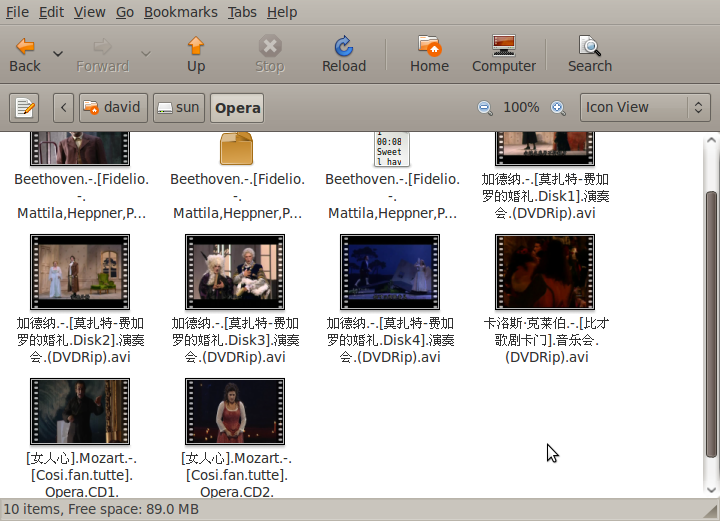Viewport: 720px width, 521px height.
Task: Click the vertical scrollbar up arrow
Action: click(x=711, y=140)
